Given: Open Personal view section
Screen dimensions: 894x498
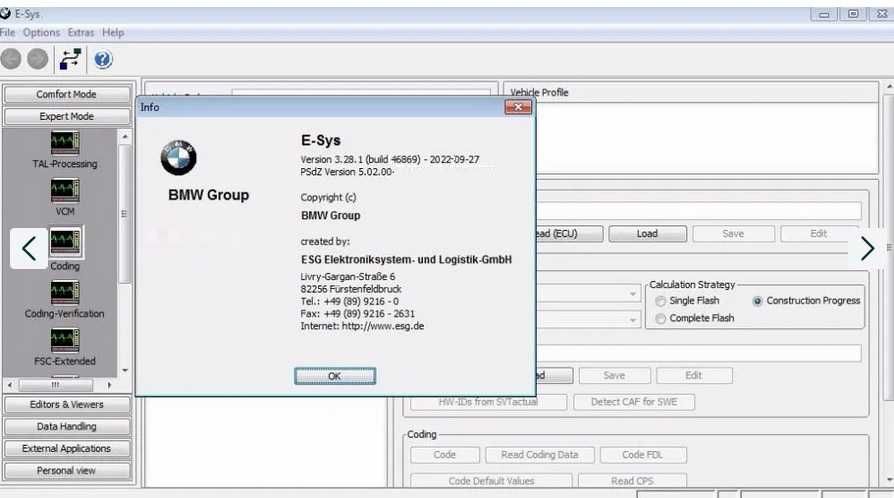Looking at the screenshot, I should pos(67,471).
